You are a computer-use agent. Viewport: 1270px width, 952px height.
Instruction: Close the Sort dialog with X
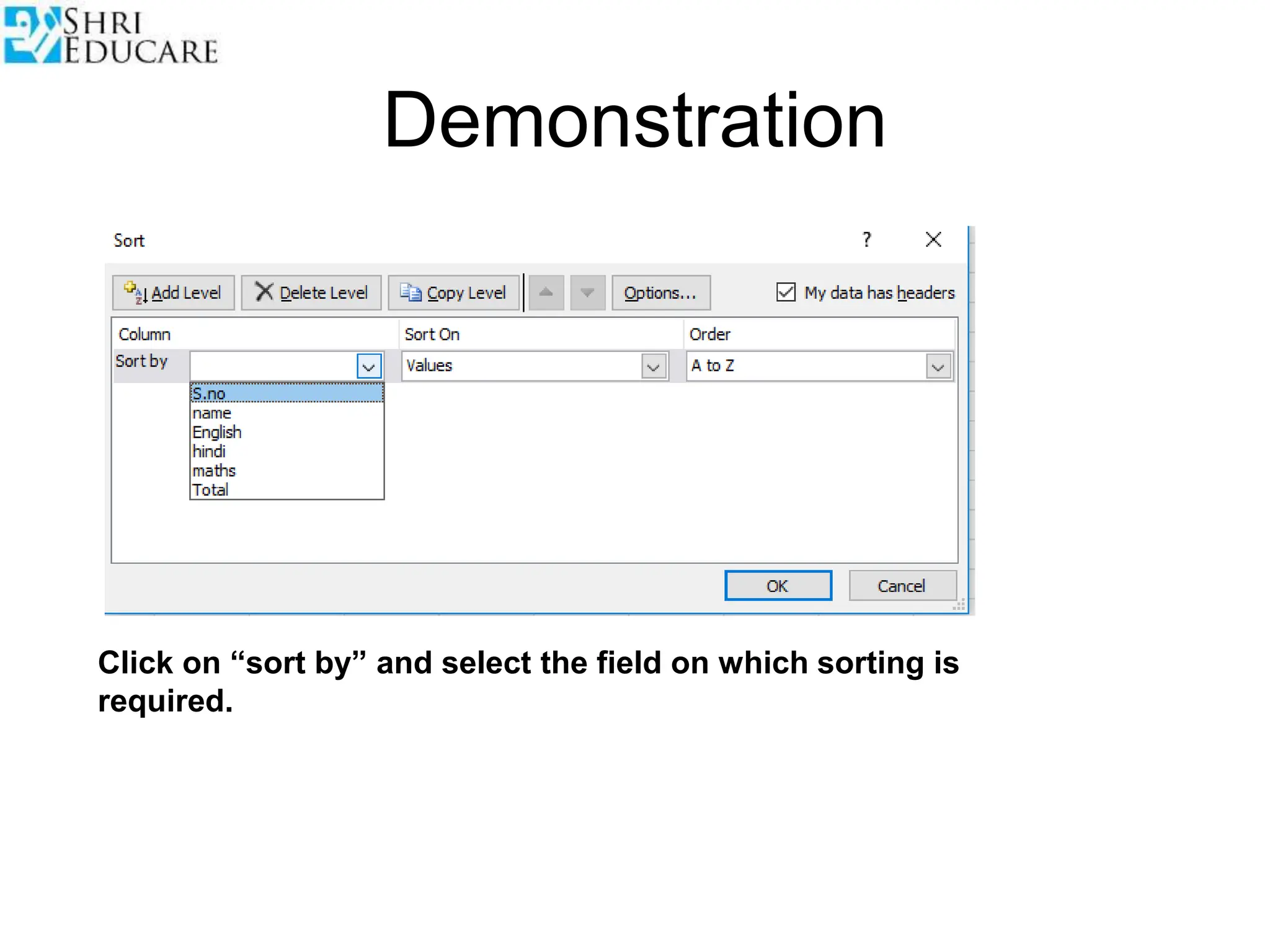(x=933, y=239)
